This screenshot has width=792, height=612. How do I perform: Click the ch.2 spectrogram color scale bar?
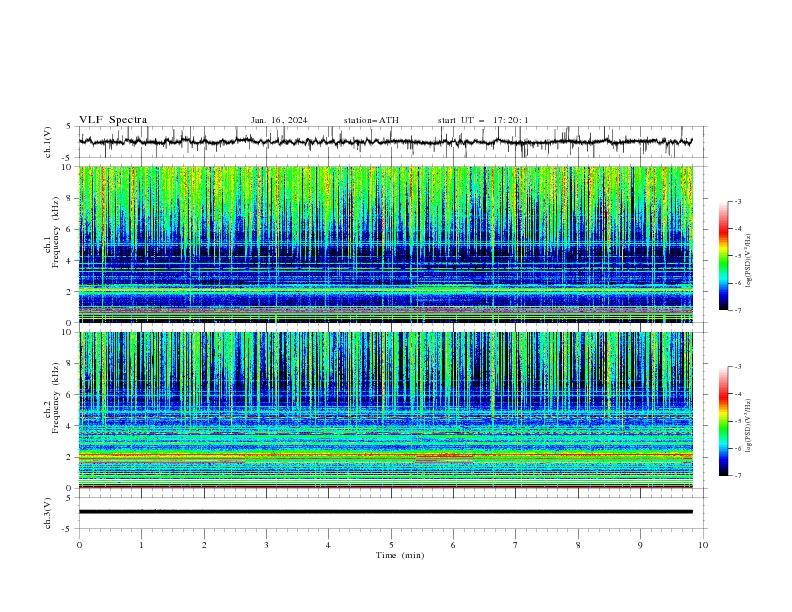point(724,421)
